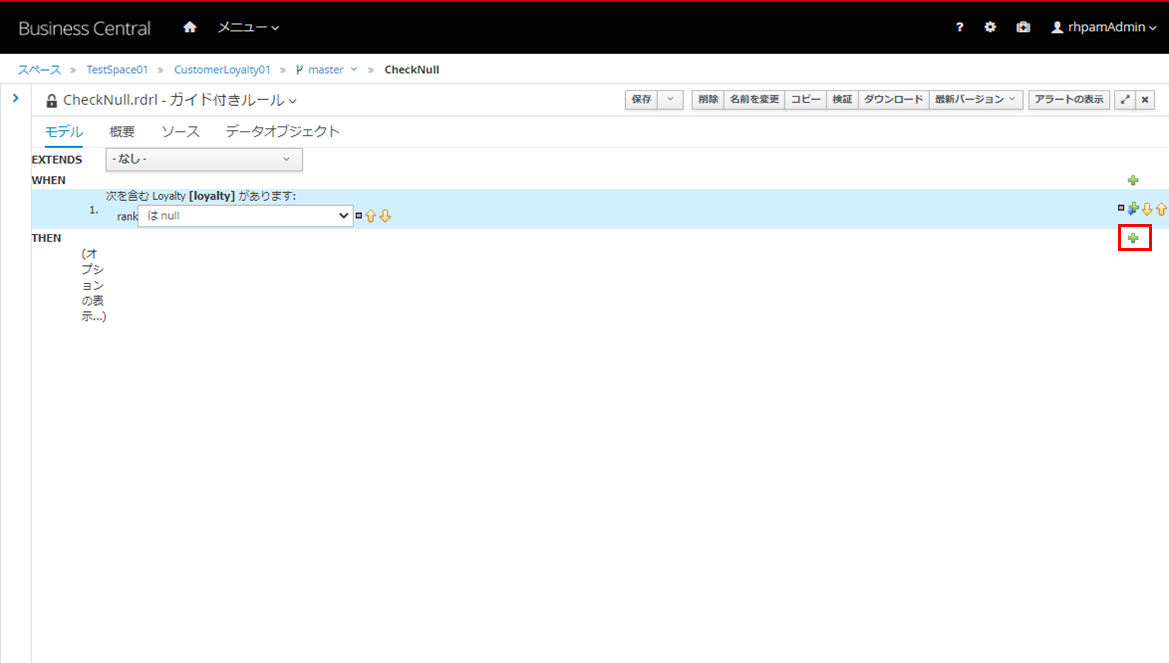Open the help question mark icon
The height and width of the screenshot is (663, 1169).
pyautogui.click(x=960, y=27)
